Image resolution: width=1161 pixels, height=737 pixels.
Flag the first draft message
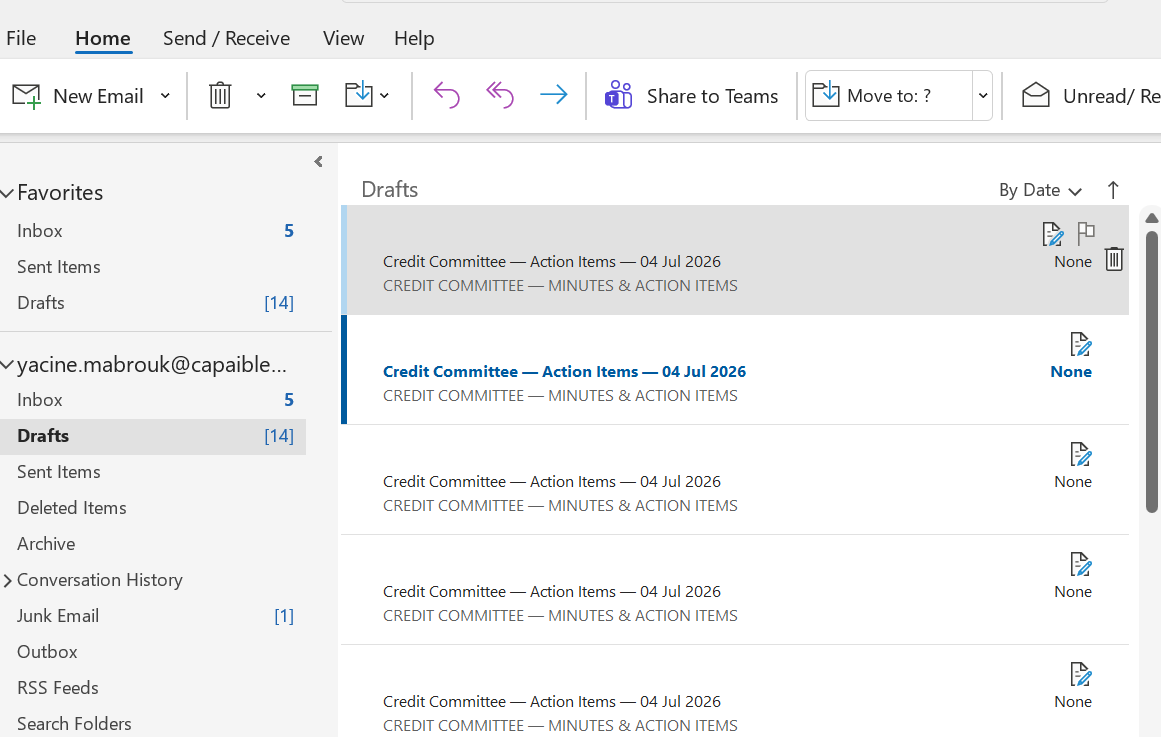(x=1086, y=233)
